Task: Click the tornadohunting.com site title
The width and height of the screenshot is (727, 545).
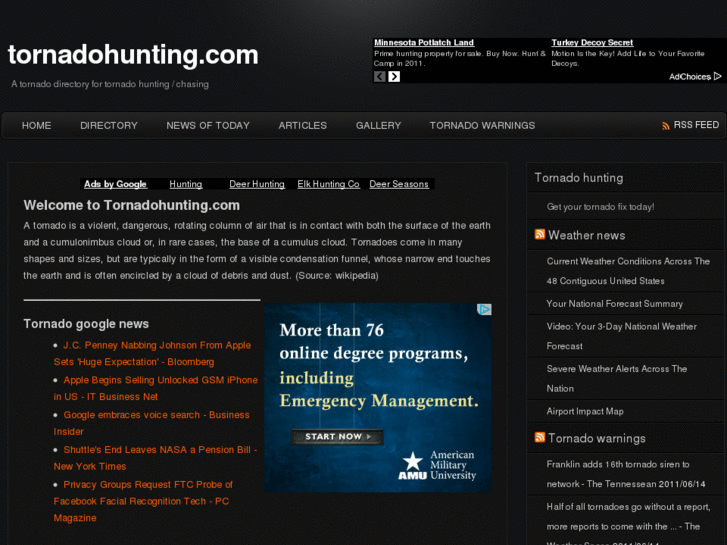Action: tap(133, 55)
